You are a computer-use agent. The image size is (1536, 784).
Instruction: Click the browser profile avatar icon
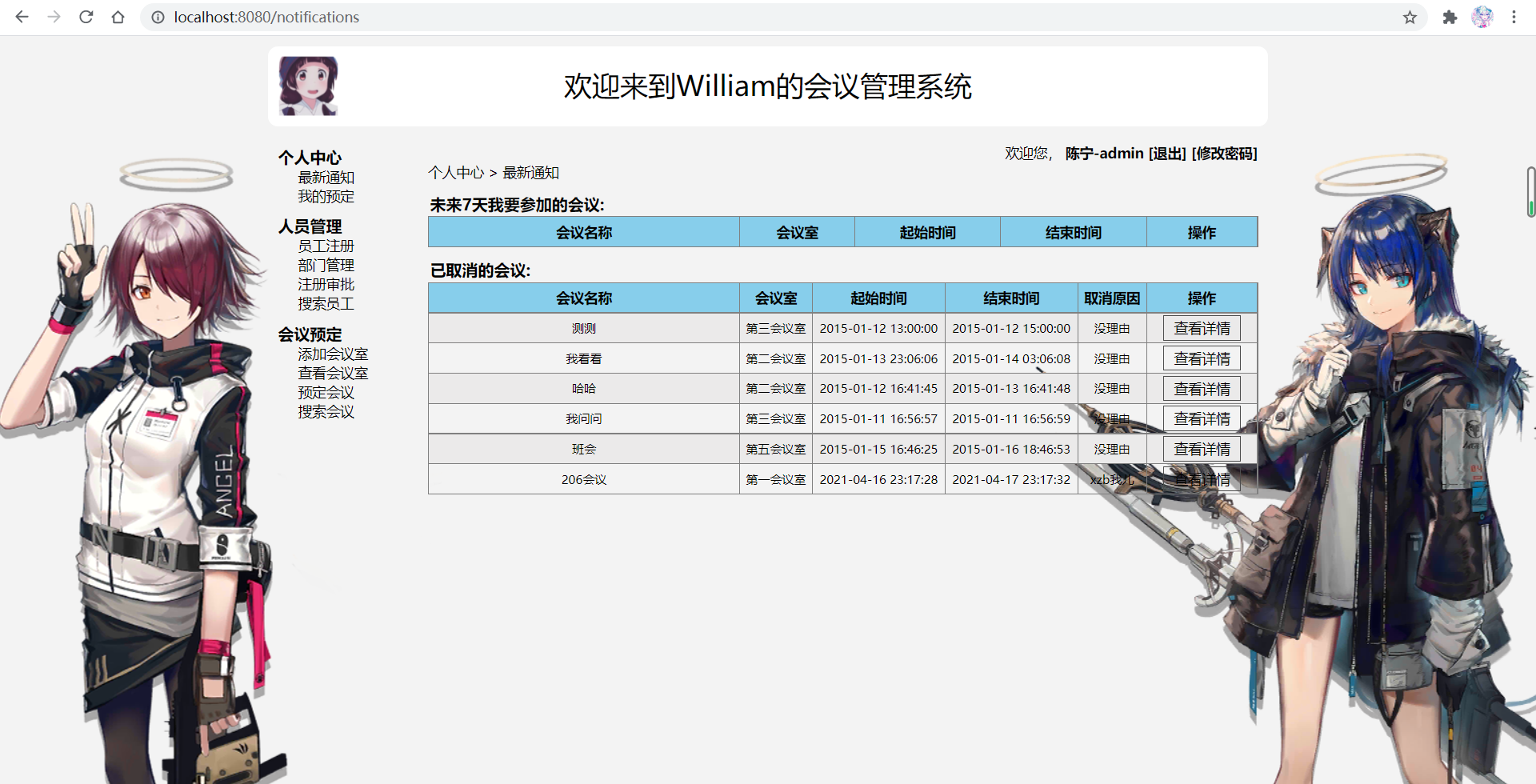click(x=1482, y=17)
